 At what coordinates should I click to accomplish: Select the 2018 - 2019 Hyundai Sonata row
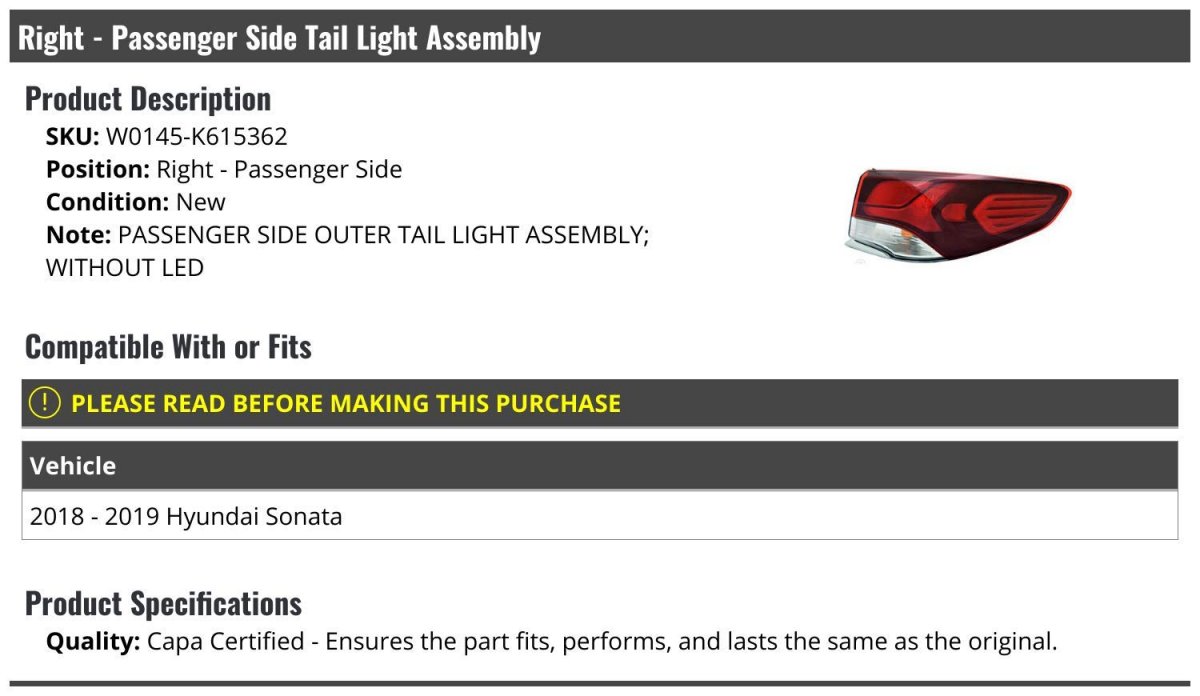(x=186, y=517)
